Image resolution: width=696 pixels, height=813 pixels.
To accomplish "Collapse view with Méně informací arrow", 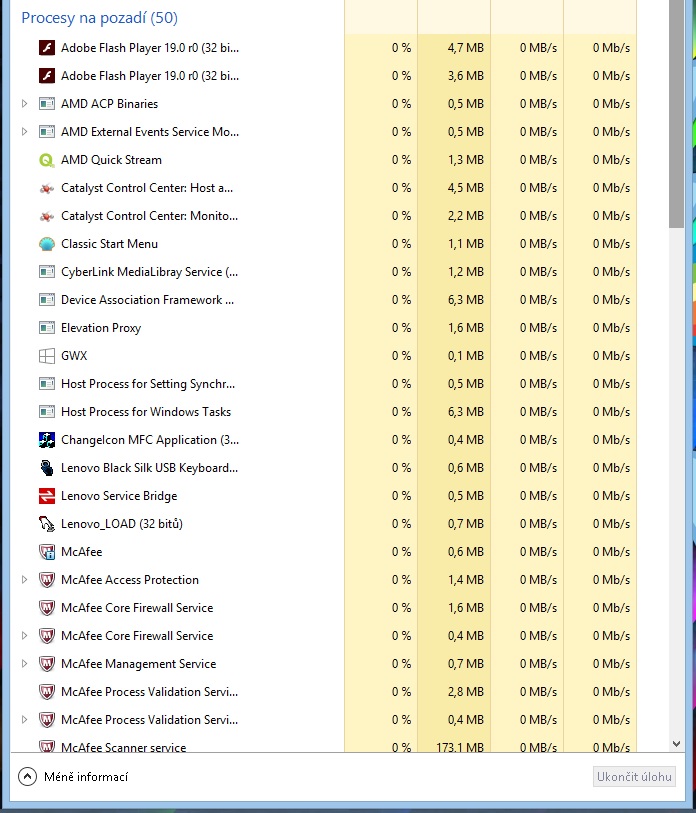I will pyautogui.click(x=27, y=777).
